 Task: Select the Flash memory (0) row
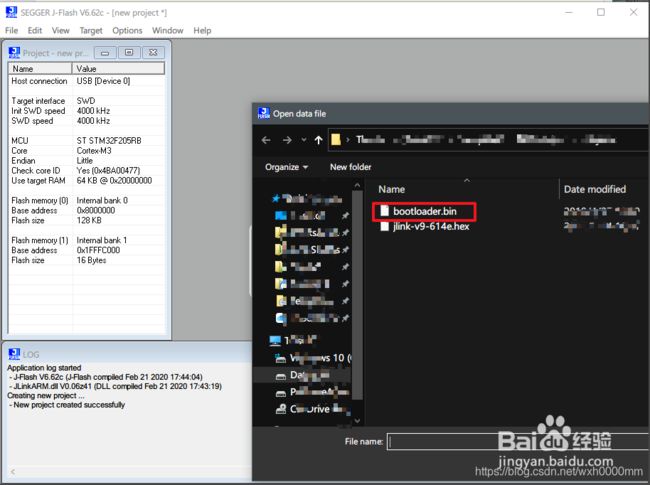(x=86, y=200)
